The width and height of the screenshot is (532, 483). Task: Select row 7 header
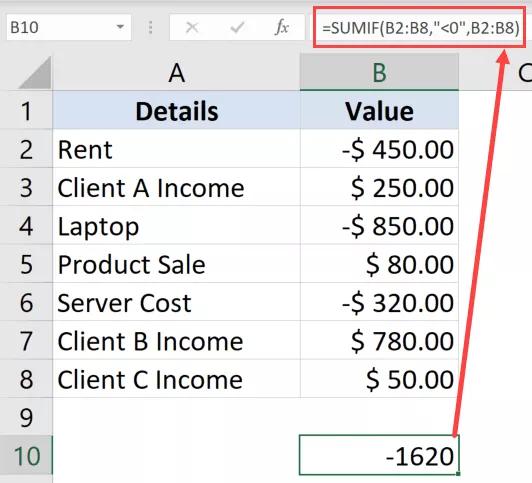coord(26,341)
